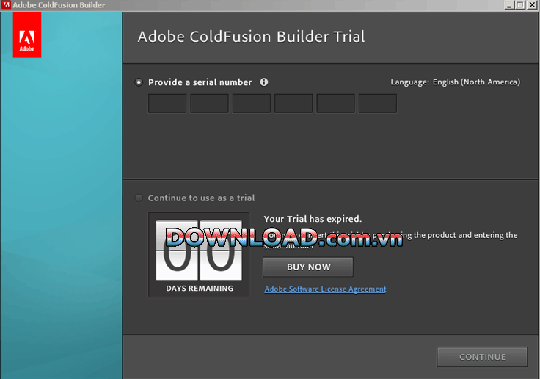Click the BUY NOW button
The height and width of the screenshot is (379, 540).
[x=308, y=267]
